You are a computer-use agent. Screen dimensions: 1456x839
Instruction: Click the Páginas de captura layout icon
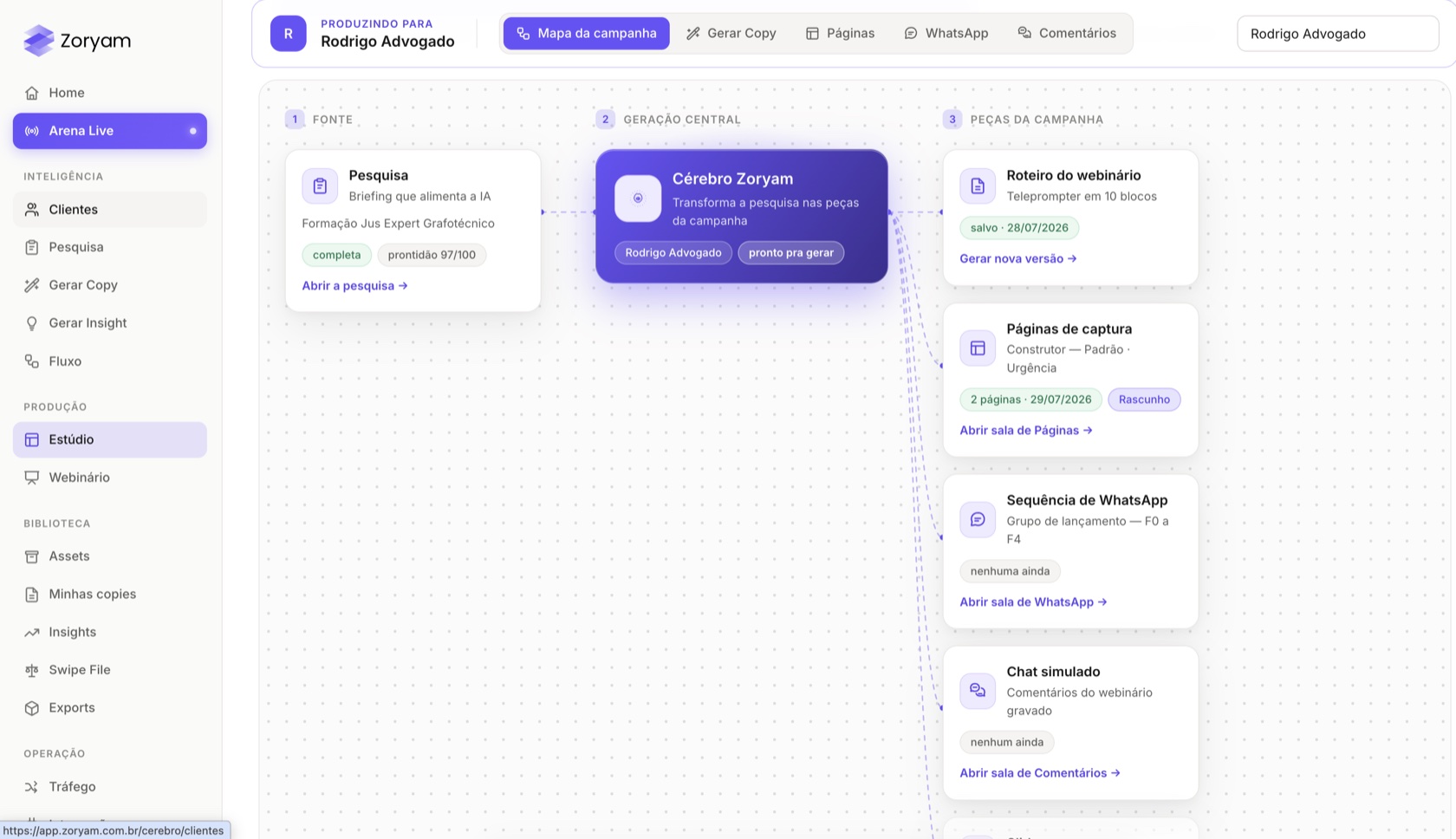point(978,348)
